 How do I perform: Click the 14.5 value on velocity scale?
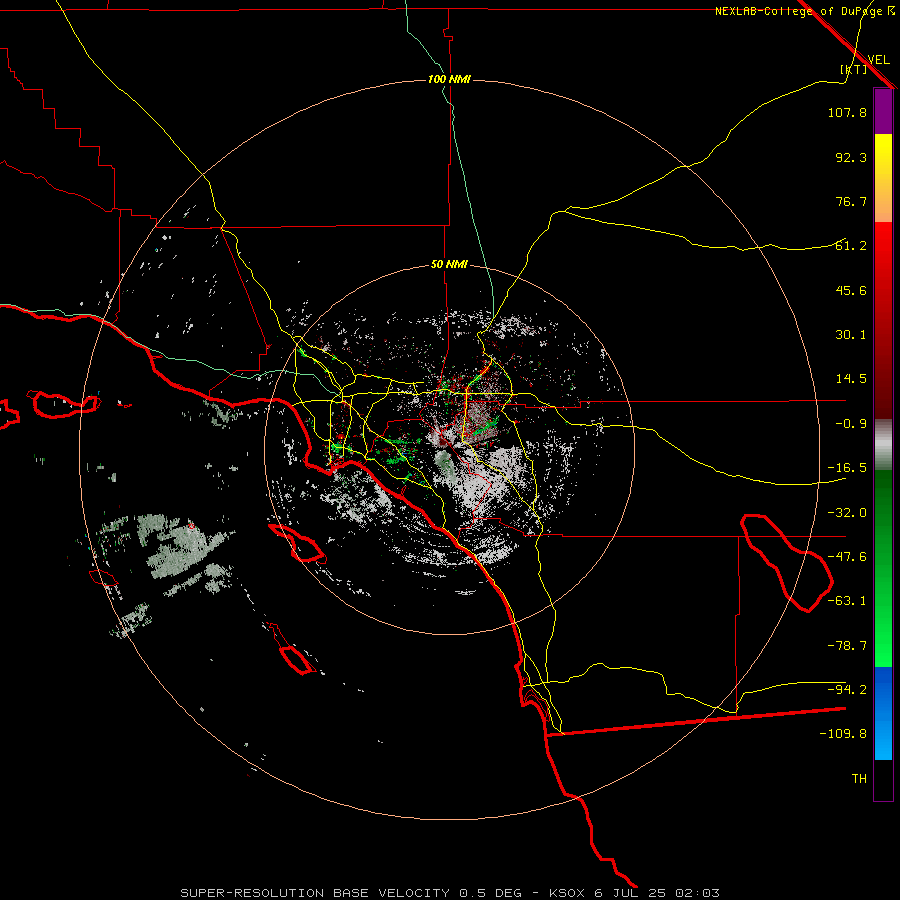(851, 379)
